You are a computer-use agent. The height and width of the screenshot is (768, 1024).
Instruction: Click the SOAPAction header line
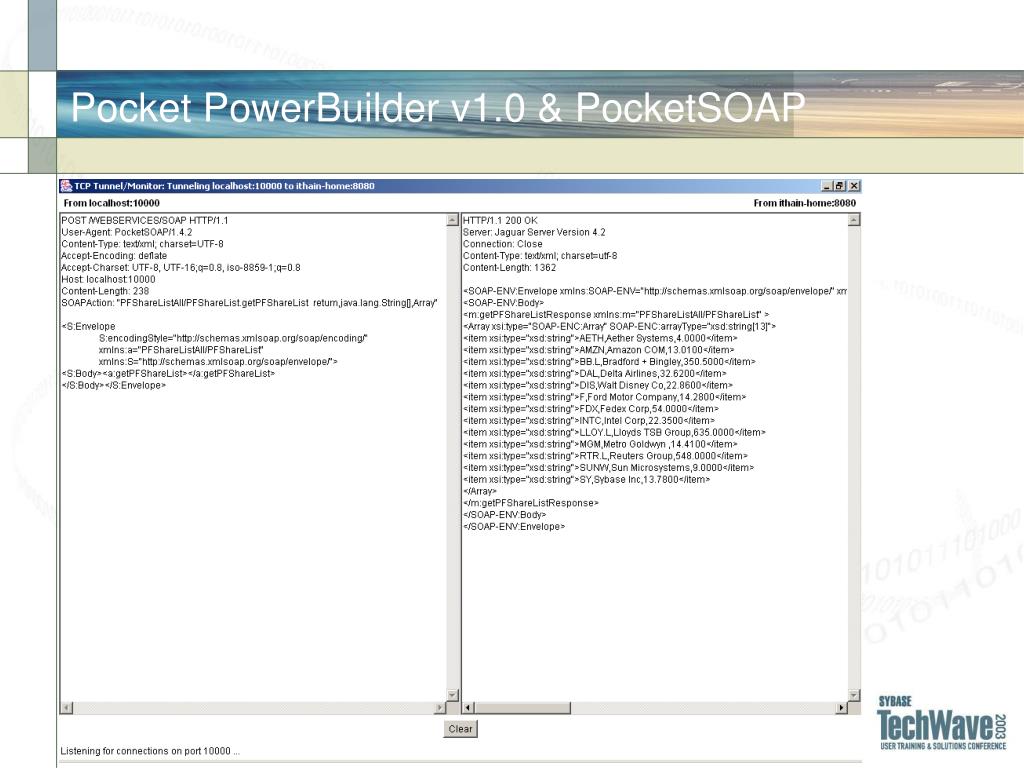coord(249,303)
